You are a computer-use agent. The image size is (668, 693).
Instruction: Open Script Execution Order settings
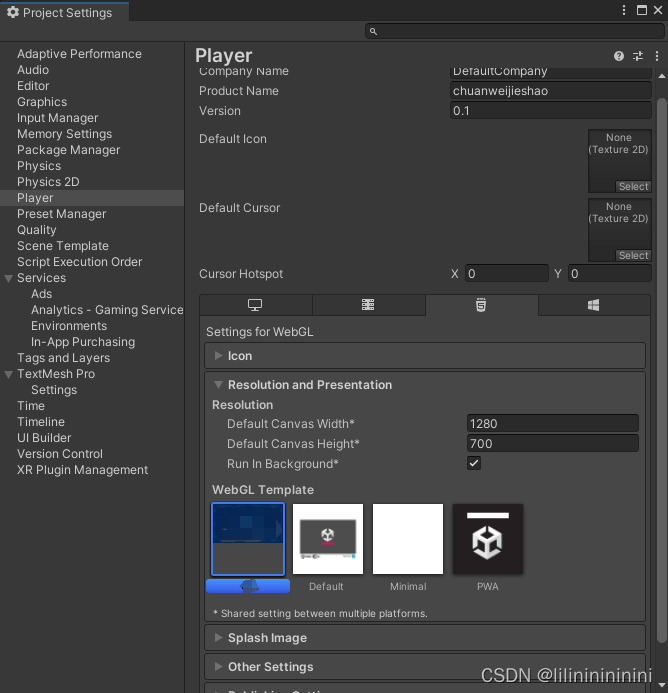click(x=80, y=262)
